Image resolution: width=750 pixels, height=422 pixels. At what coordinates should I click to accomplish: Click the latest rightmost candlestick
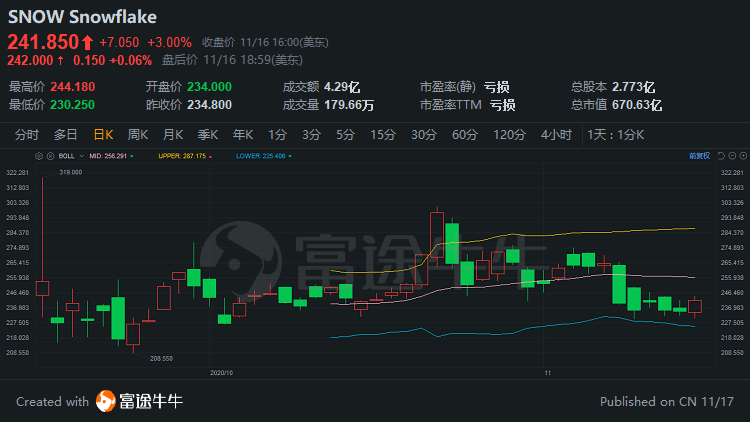(x=695, y=307)
